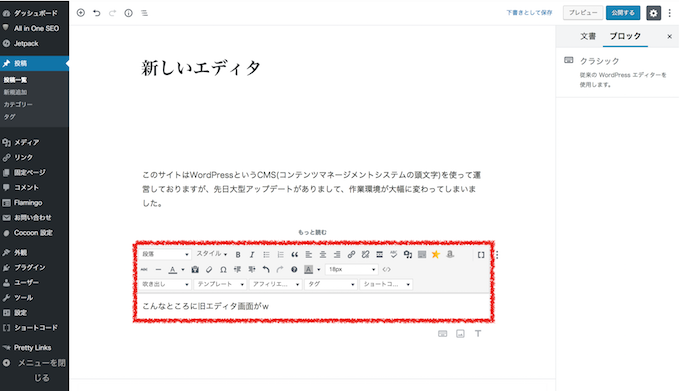Toggle bold in classic toolbar
This screenshot has width=680, height=391.
[x=238, y=254]
